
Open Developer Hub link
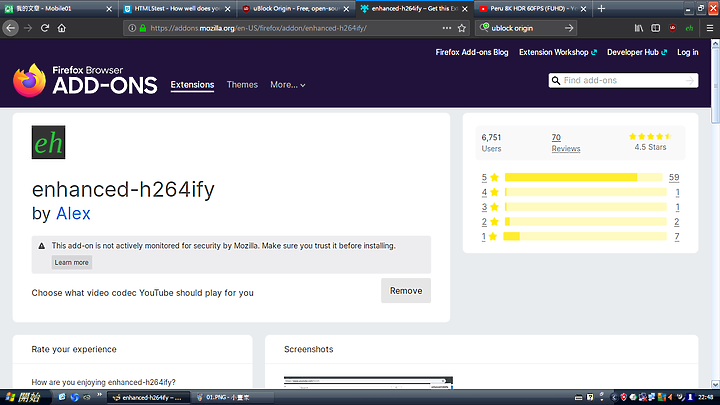click(637, 52)
